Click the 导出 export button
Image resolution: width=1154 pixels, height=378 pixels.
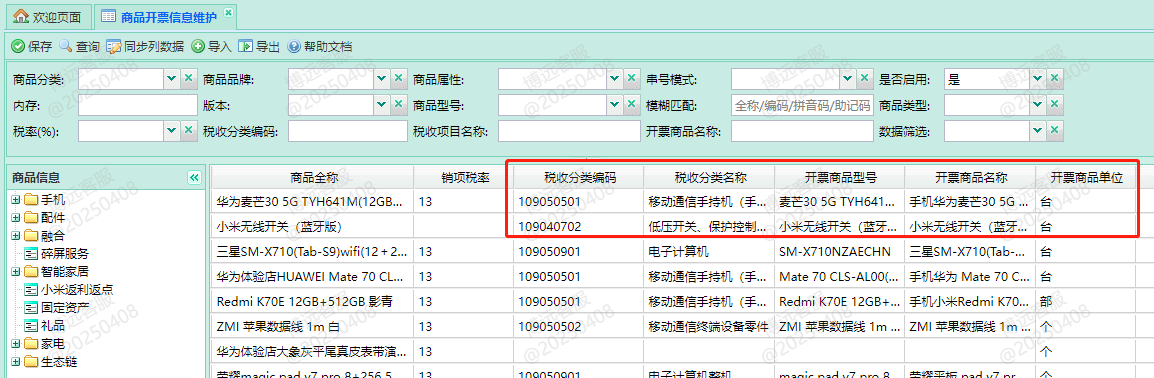258,47
